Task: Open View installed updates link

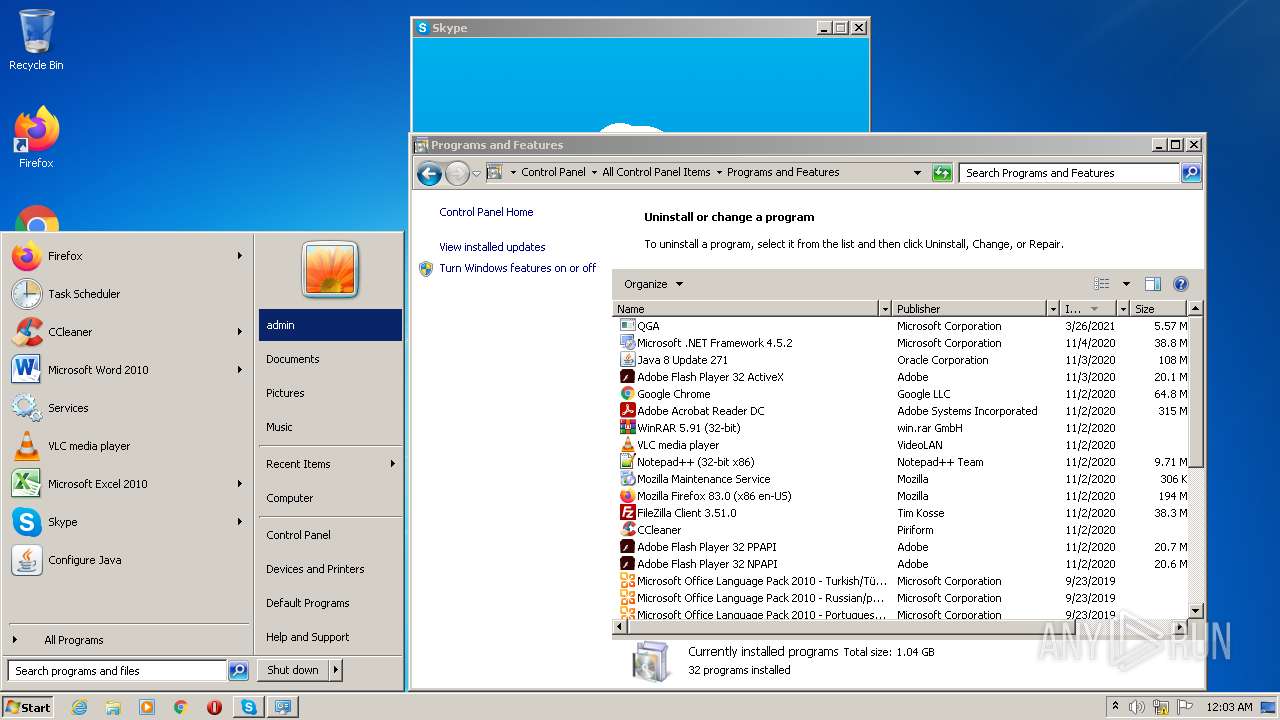Action: point(492,247)
